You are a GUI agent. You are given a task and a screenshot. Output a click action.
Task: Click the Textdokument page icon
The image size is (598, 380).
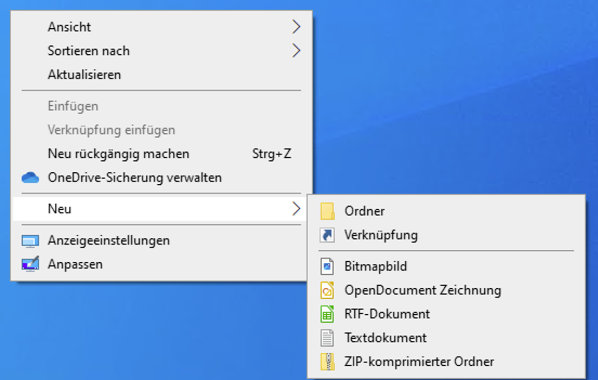click(327, 338)
